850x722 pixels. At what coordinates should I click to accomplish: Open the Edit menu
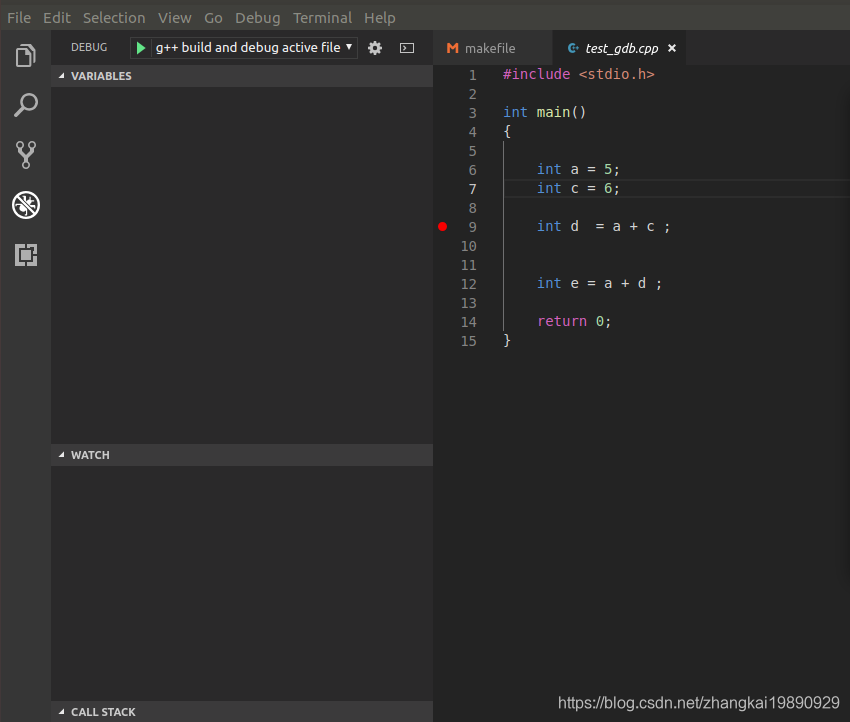[57, 18]
